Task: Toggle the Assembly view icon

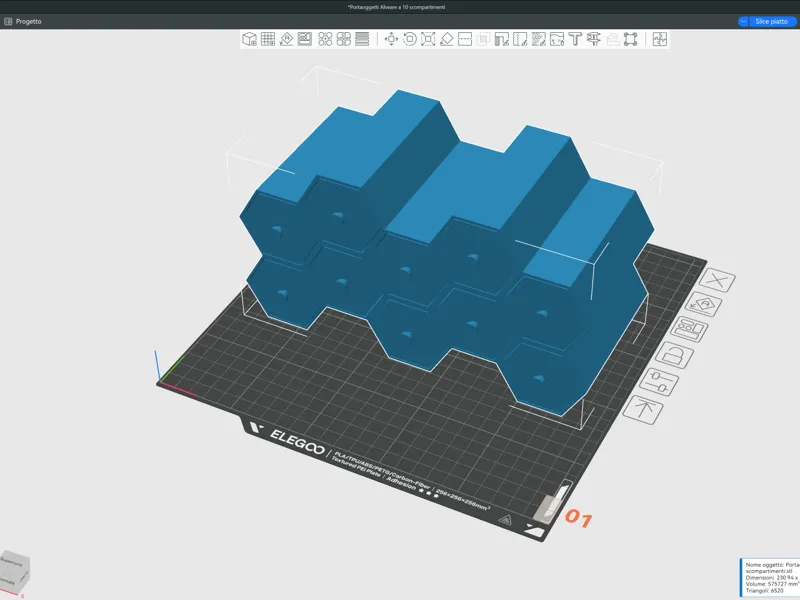Action: tap(660, 39)
